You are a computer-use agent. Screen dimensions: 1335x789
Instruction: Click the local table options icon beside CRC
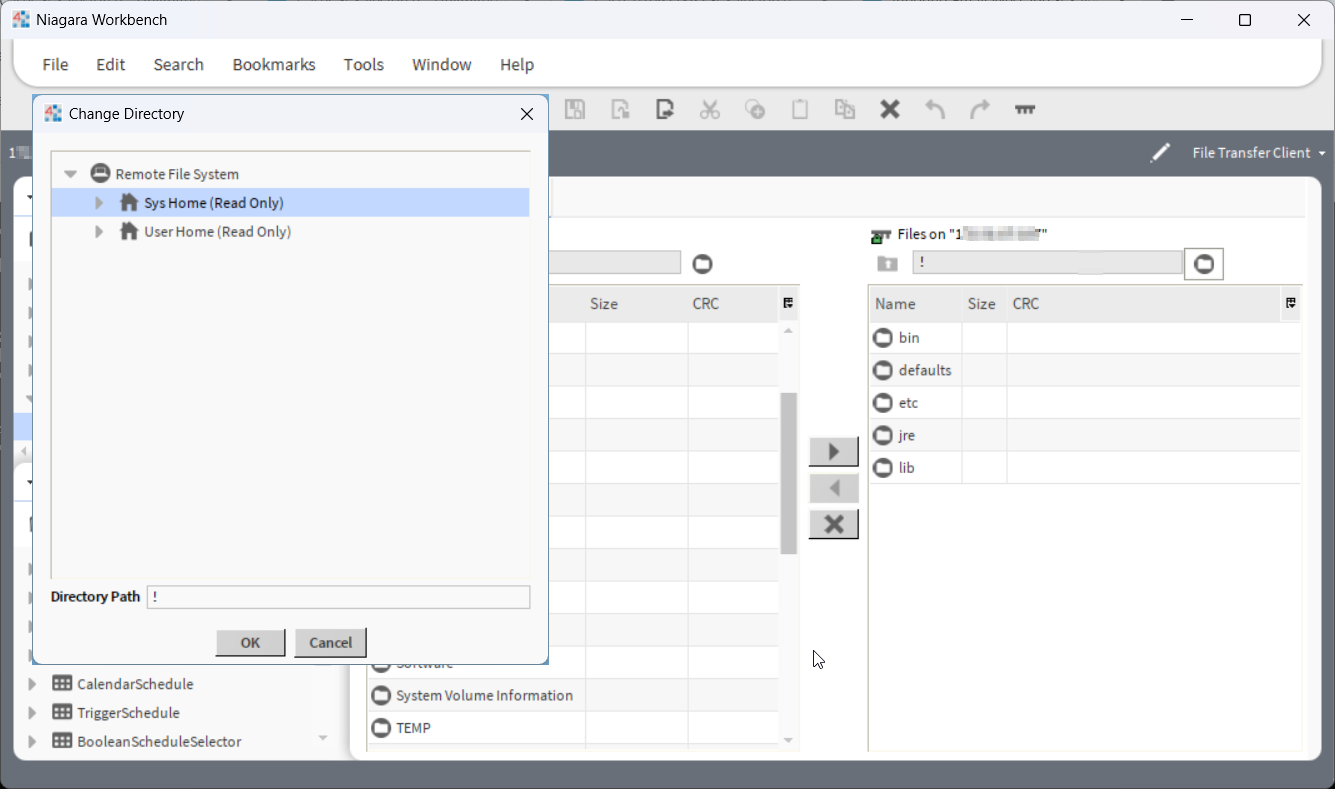(x=788, y=303)
